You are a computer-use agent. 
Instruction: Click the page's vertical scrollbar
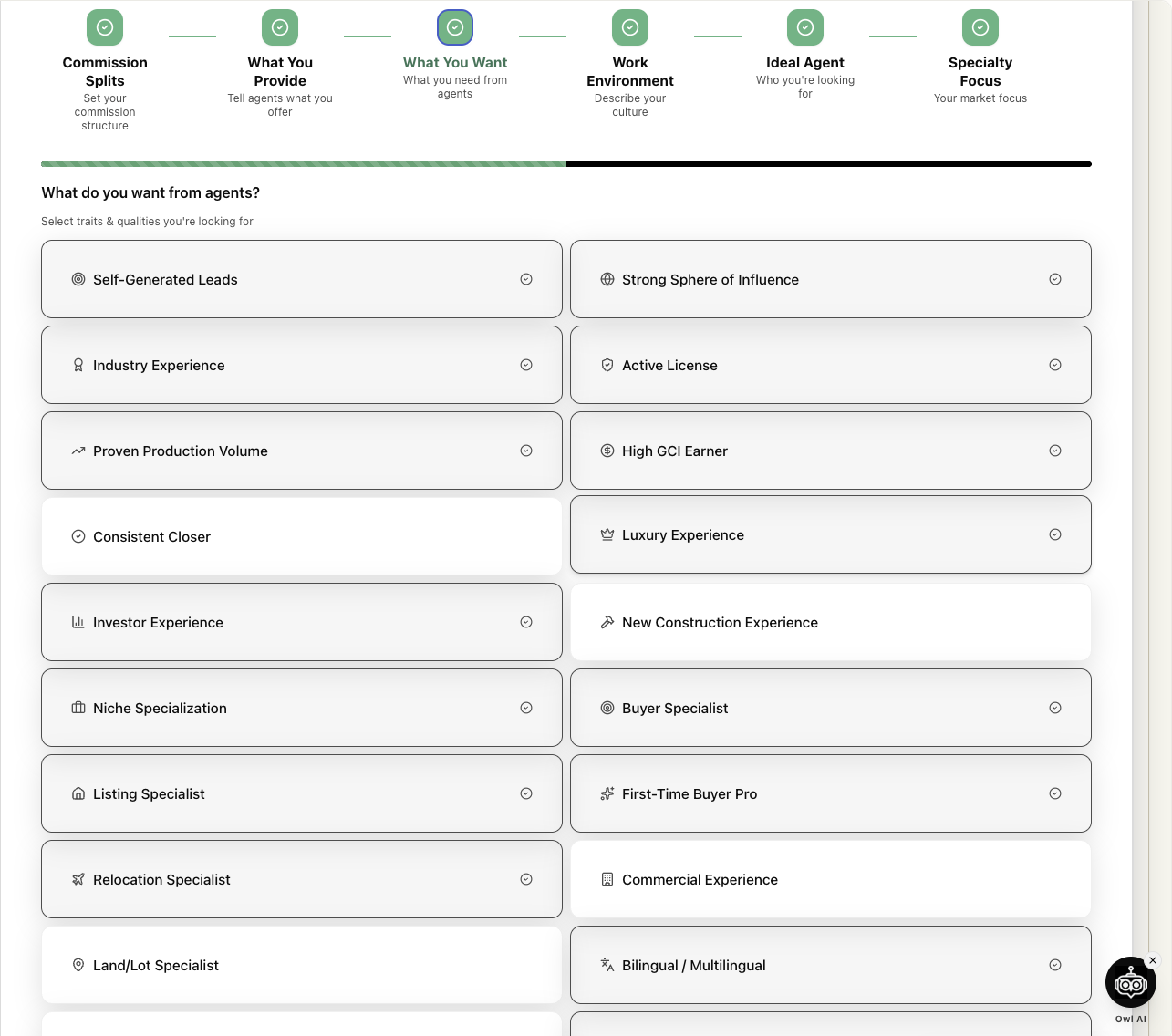(1140, 456)
